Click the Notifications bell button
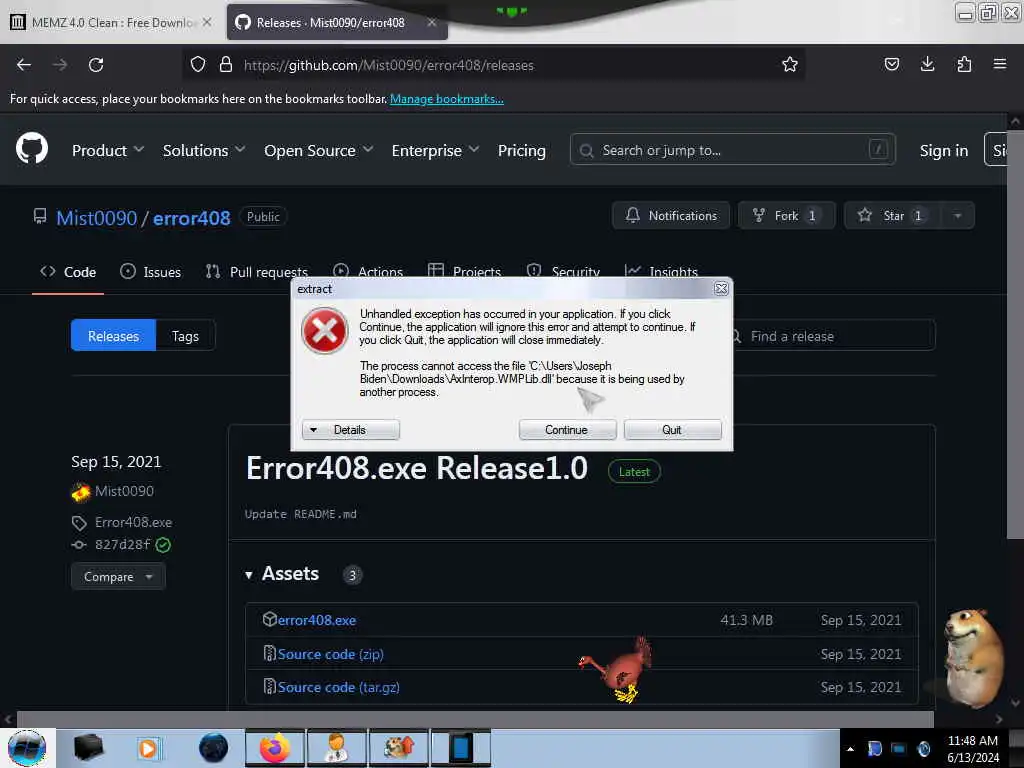Image resolution: width=1024 pixels, height=768 pixels. pyautogui.click(x=671, y=216)
